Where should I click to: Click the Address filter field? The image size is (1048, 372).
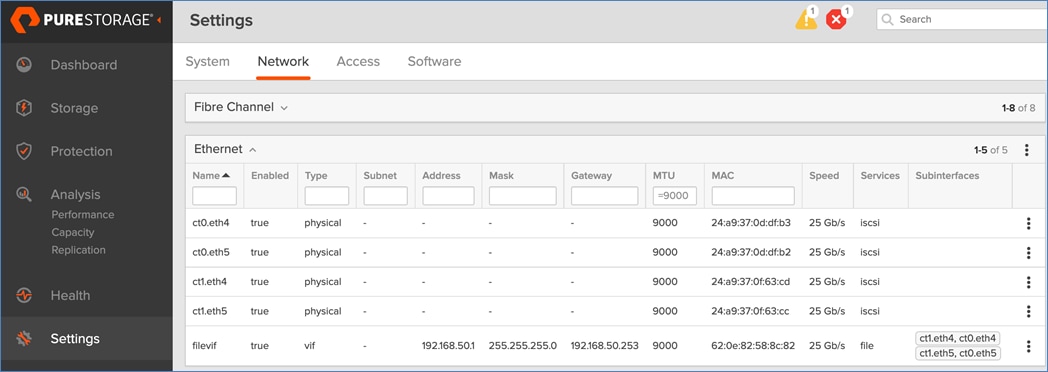click(448, 196)
